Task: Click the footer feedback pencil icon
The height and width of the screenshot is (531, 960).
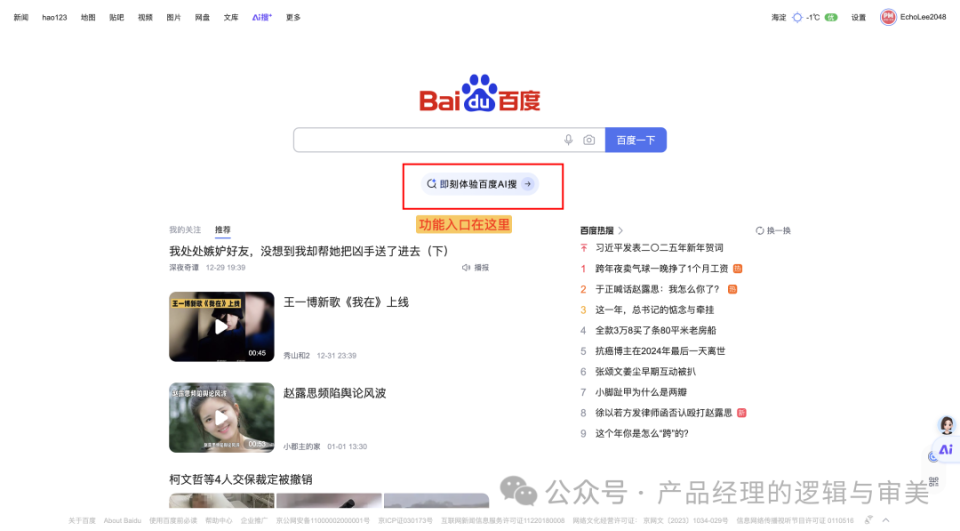Action: point(868,520)
